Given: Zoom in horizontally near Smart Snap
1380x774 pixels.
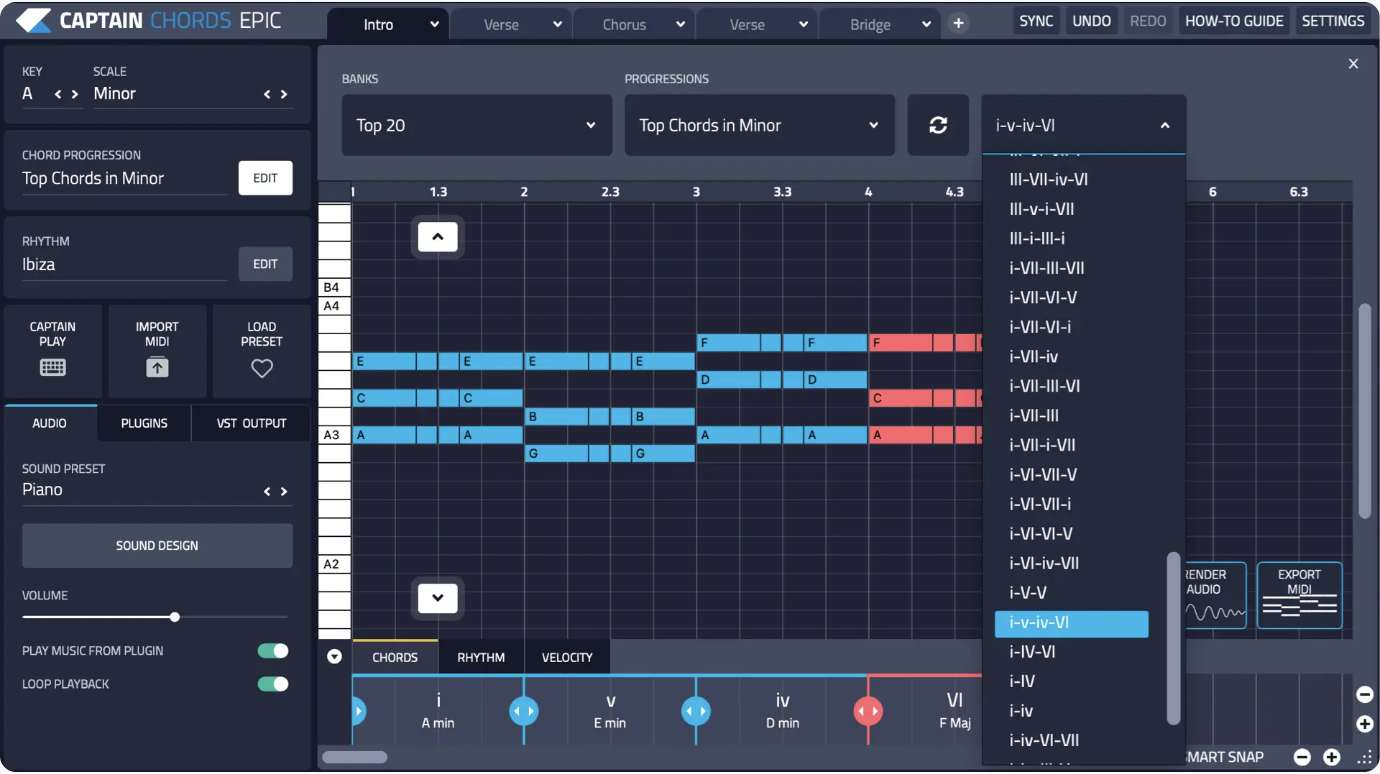Looking at the screenshot, I should (x=1332, y=758).
